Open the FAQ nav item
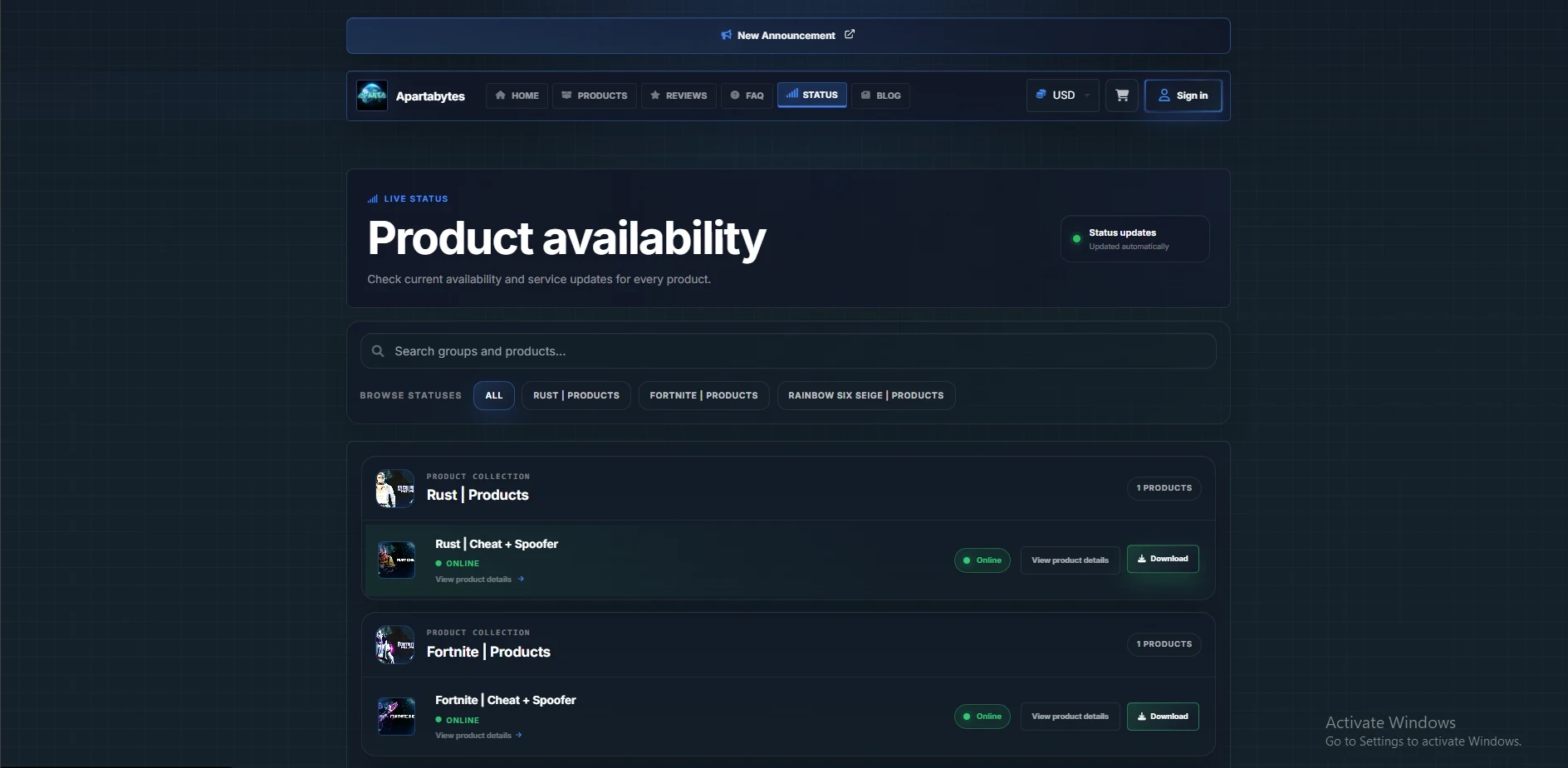1568x768 pixels. point(747,95)
